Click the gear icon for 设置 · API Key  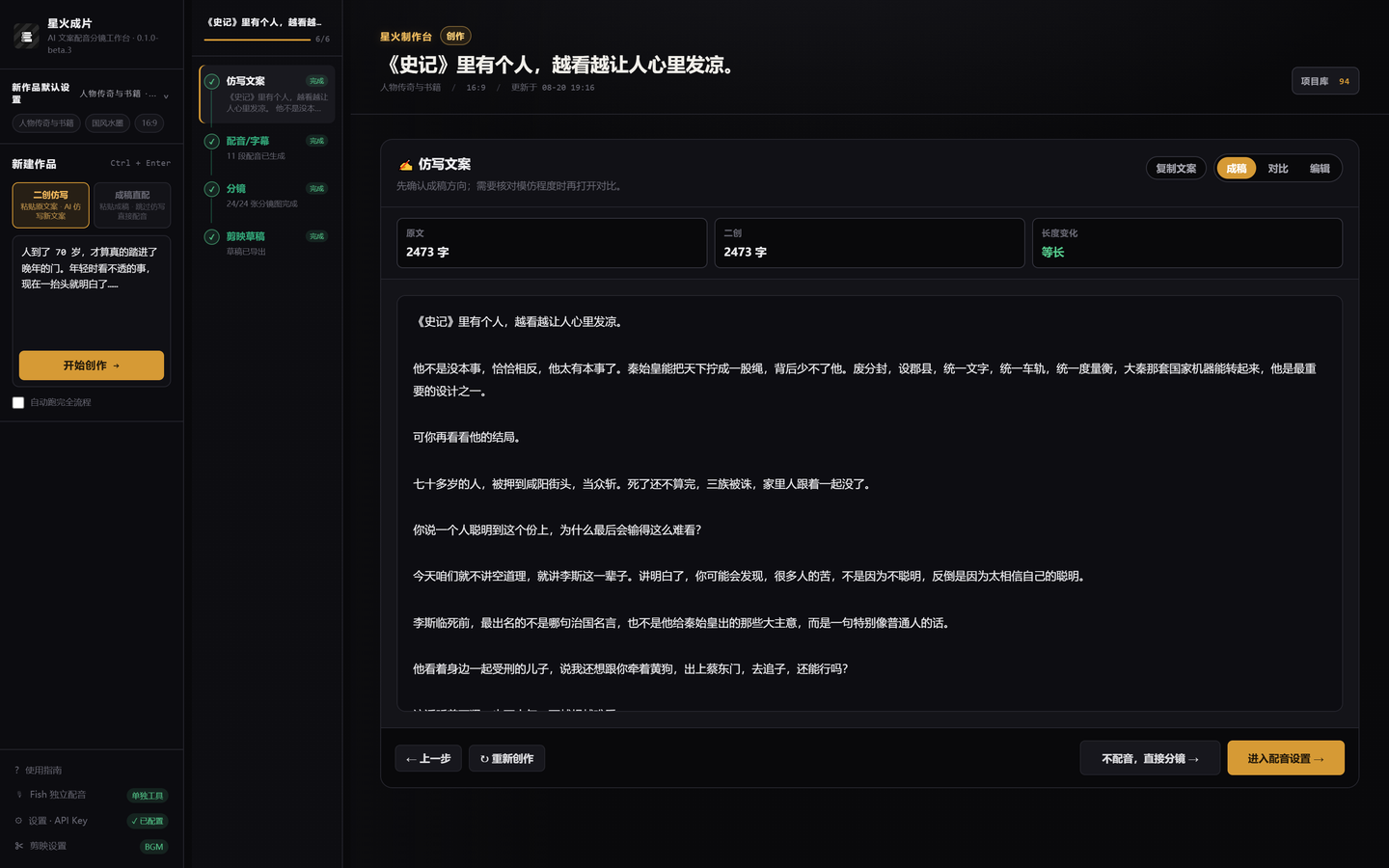click(18, 821)
